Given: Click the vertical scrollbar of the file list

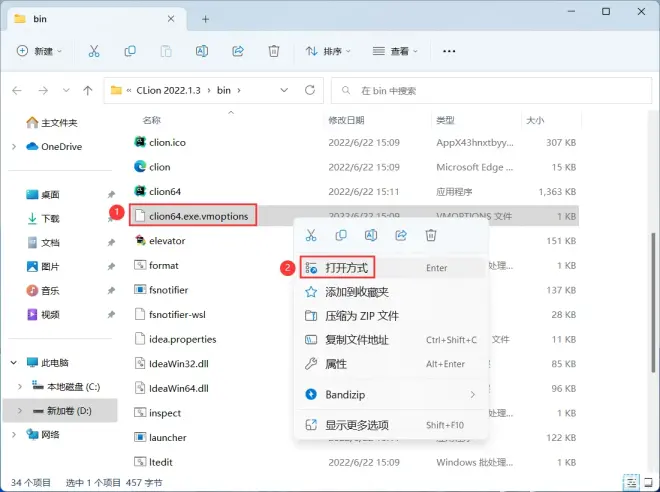Looking at the screenshot, I should (654, 302).
